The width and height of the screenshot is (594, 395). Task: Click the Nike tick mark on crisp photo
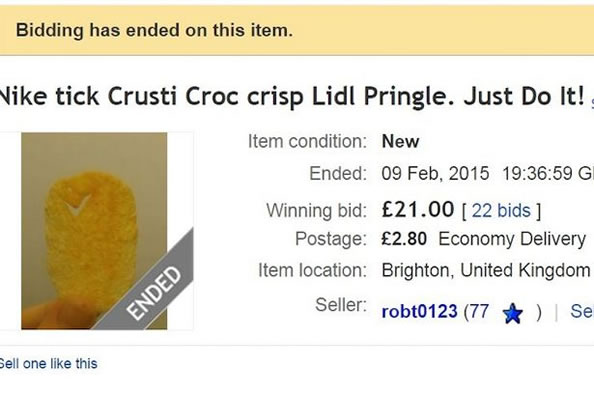coord(77,205)
